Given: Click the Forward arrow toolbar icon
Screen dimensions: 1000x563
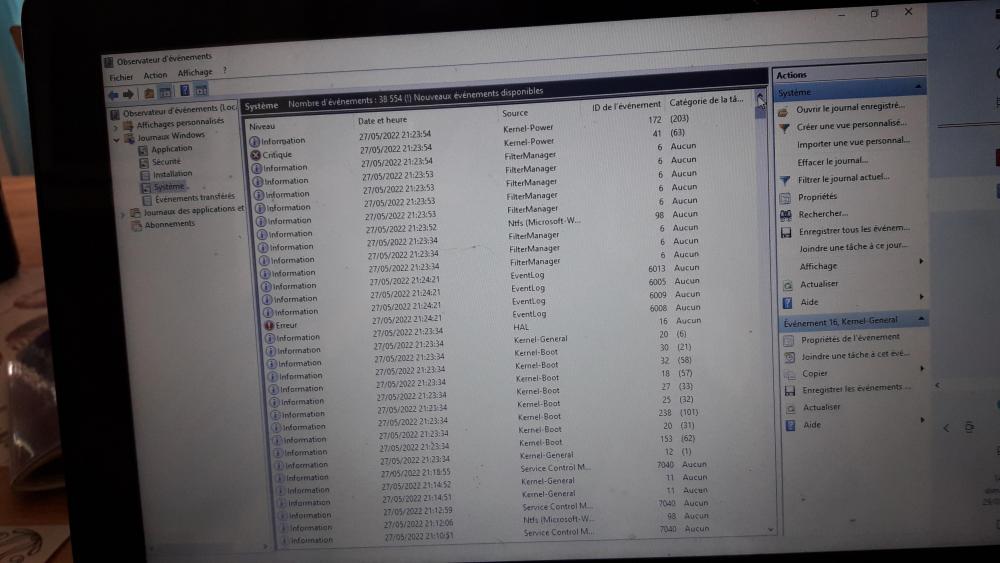Looking at the screenshot, I should tap(128, 94).
